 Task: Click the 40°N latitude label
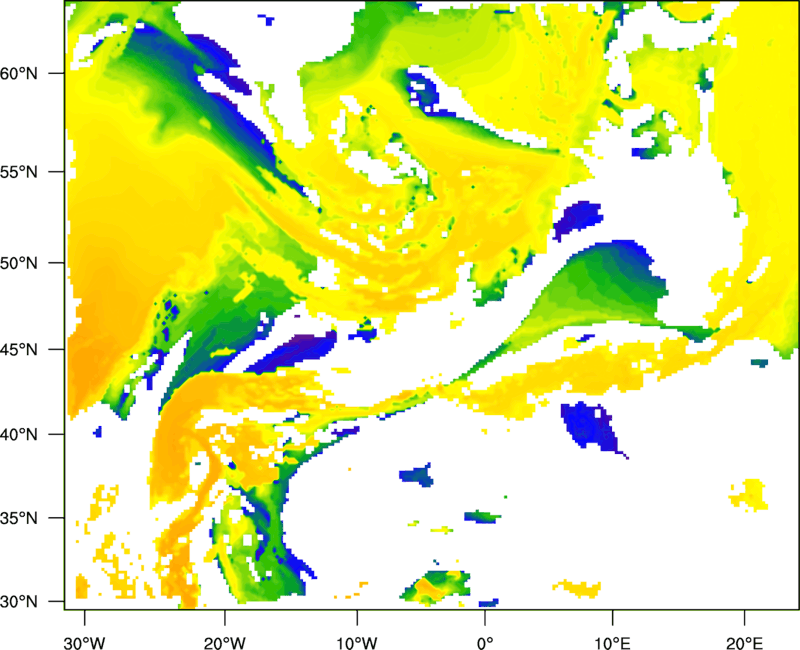pos(19,435)
